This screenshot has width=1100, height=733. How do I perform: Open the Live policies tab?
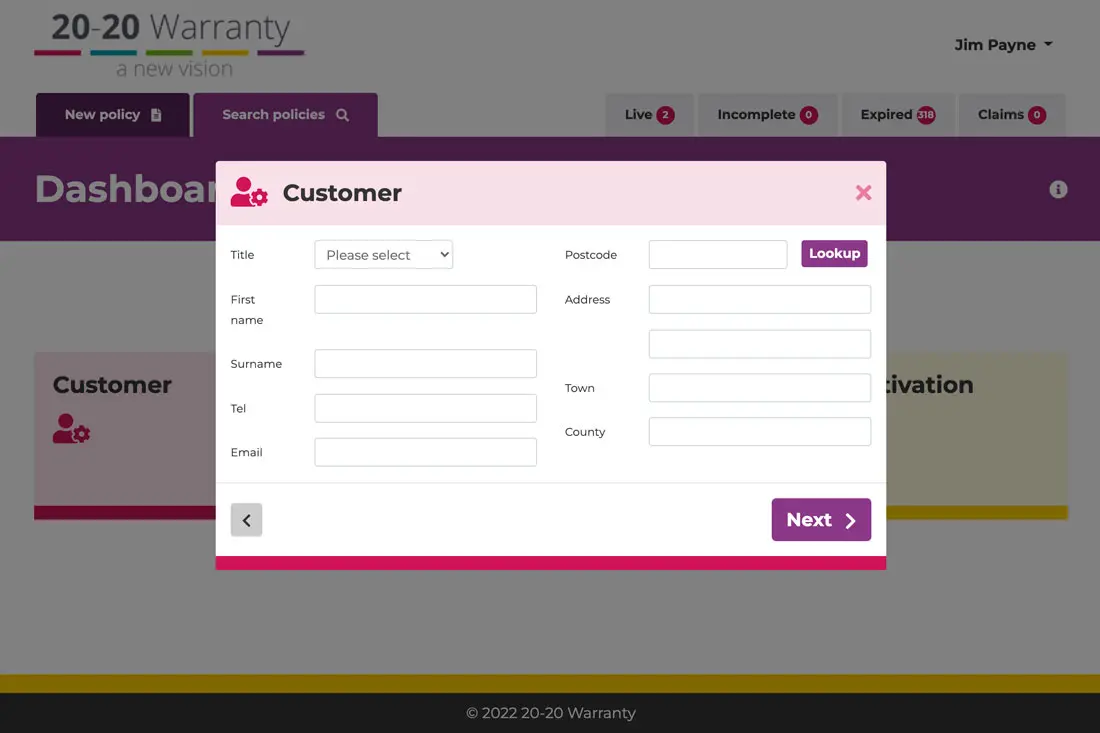click(649, 115)
